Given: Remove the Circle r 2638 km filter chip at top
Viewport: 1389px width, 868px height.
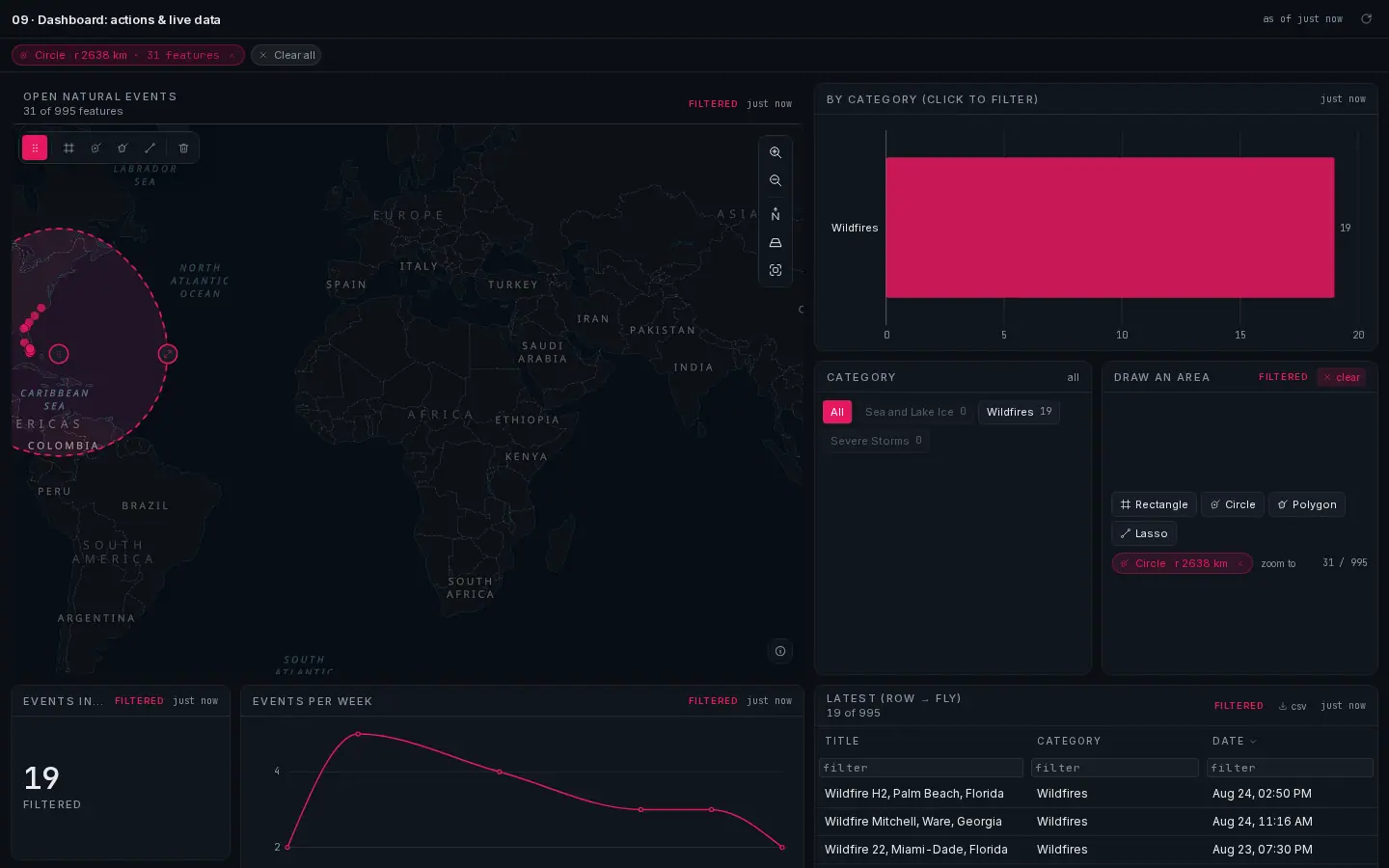Looking at the screenshot, I should pyautogui.click(x=231, y=55).
